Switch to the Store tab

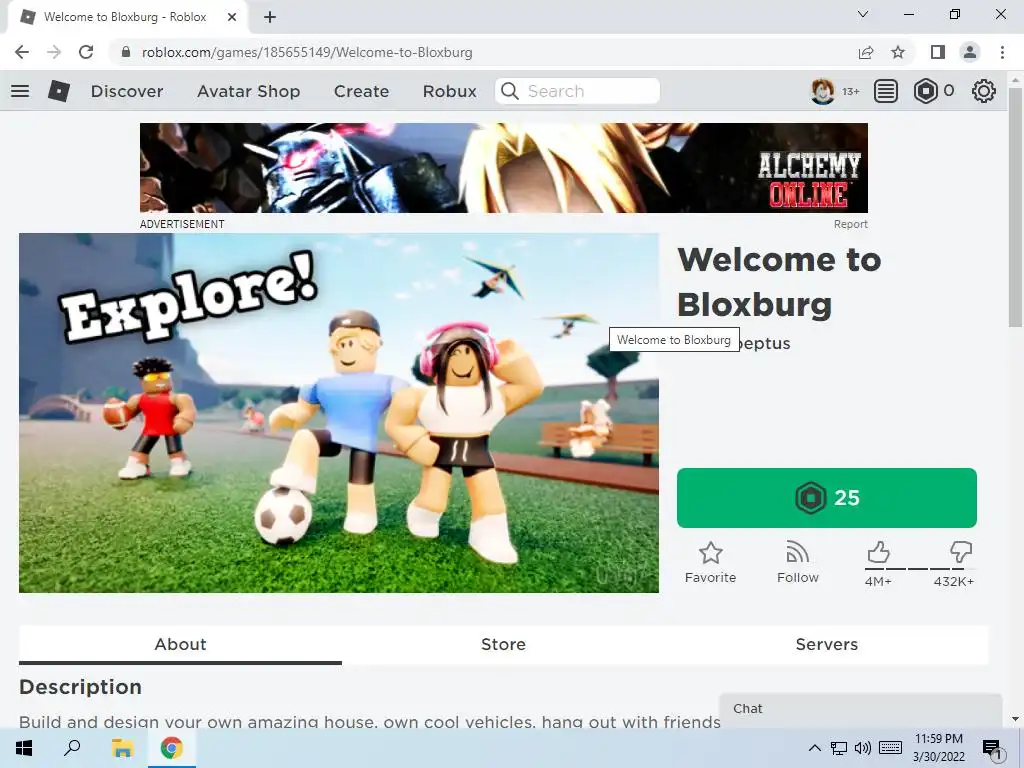click(x=504, y=645)
